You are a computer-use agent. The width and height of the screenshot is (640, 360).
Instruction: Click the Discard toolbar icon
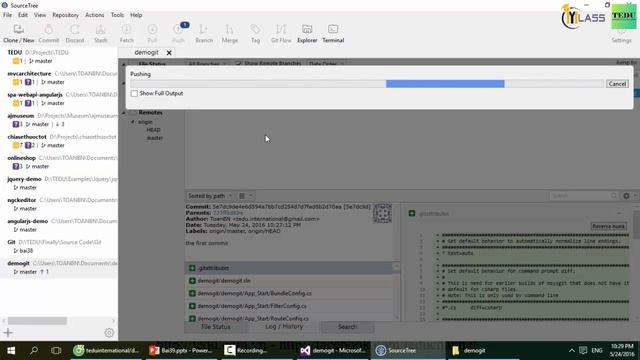(x=75, y=33)
